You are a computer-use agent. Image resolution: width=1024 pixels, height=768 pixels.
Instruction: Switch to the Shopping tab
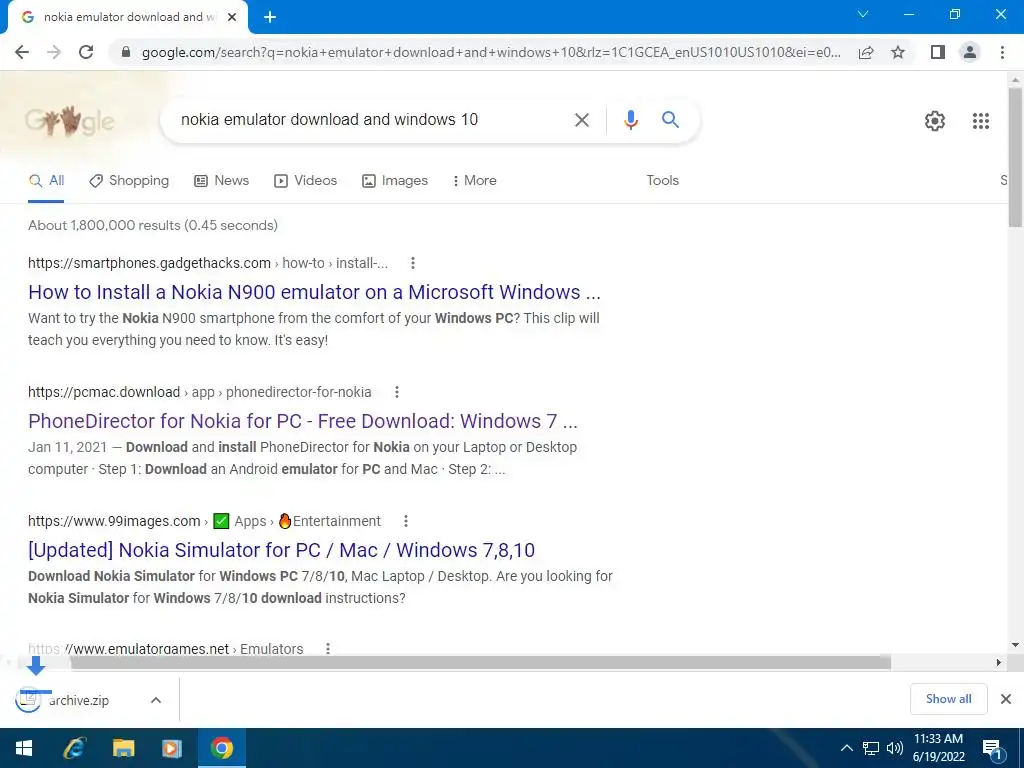click(x=129, y=181)
